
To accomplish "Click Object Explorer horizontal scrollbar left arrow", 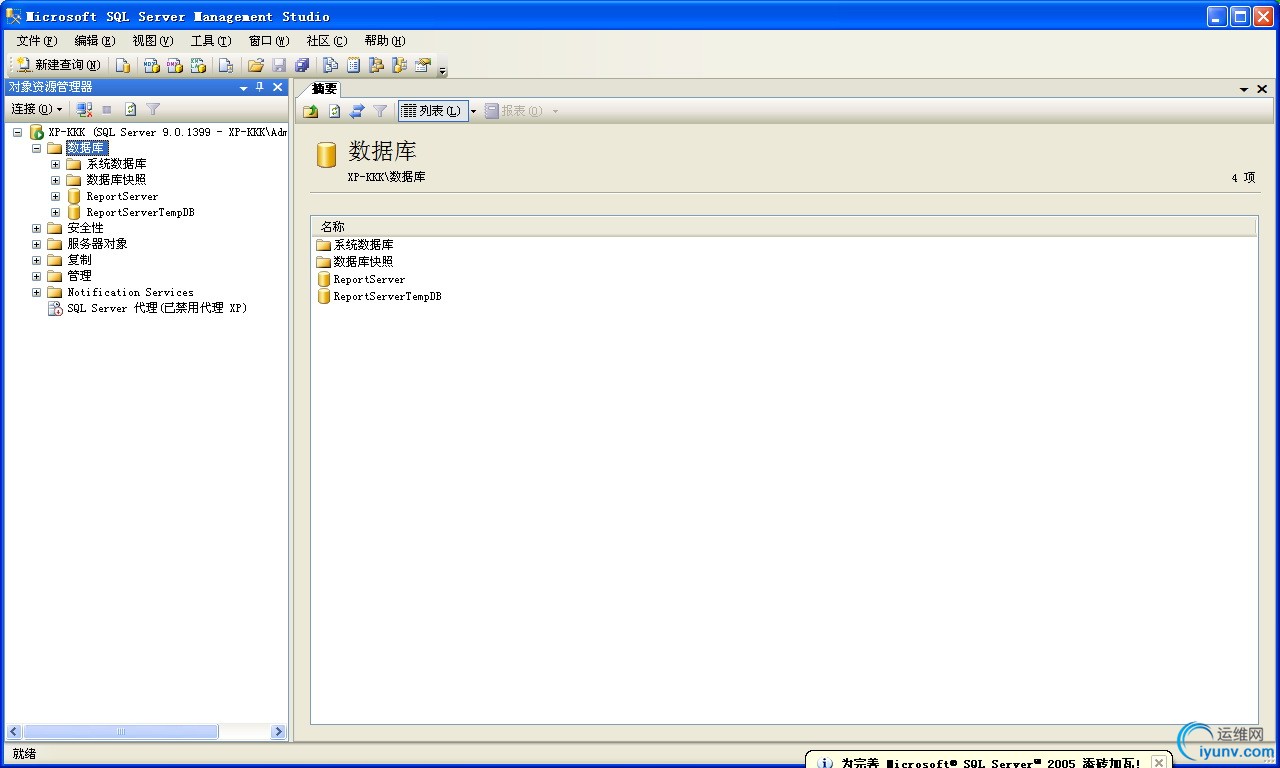I will click(x=14, y=732).
